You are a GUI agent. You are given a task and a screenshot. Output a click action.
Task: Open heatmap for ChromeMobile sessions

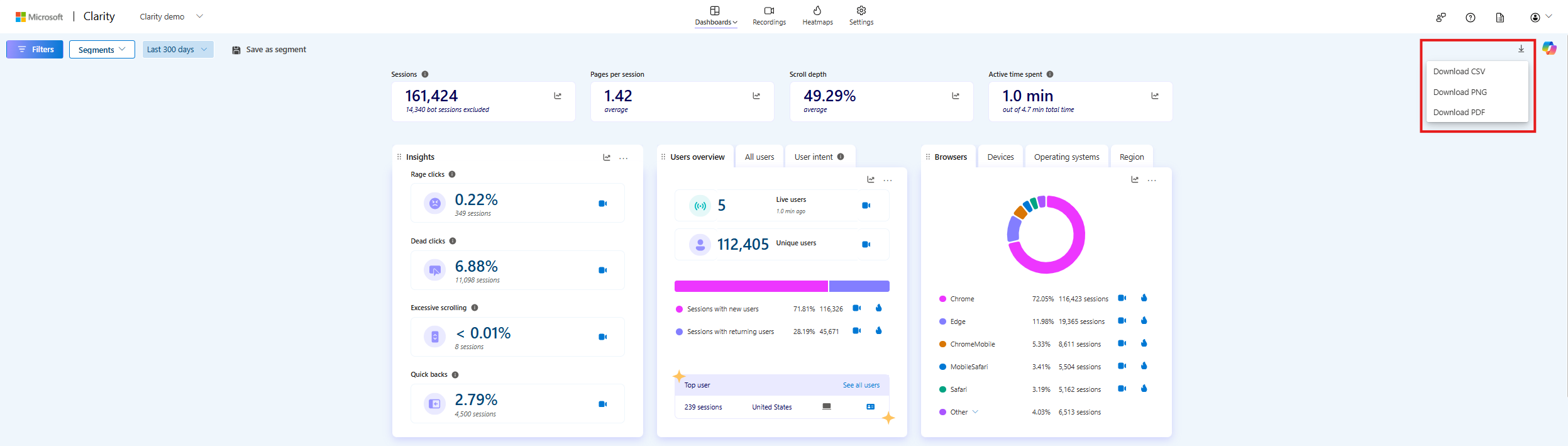pos(1144,343)
